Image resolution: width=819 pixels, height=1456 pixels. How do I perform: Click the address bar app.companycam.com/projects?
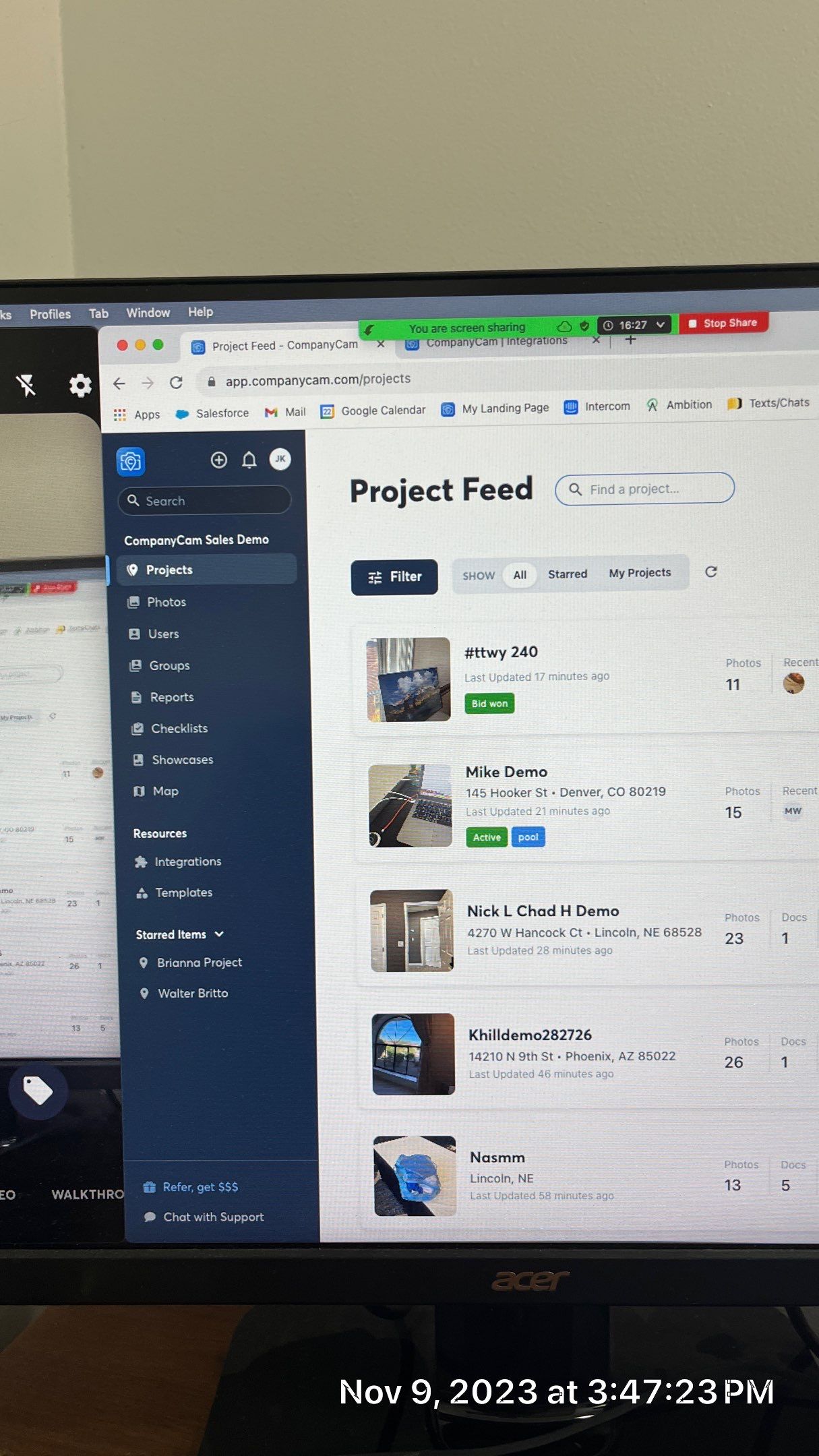click(x=317, y=380)
